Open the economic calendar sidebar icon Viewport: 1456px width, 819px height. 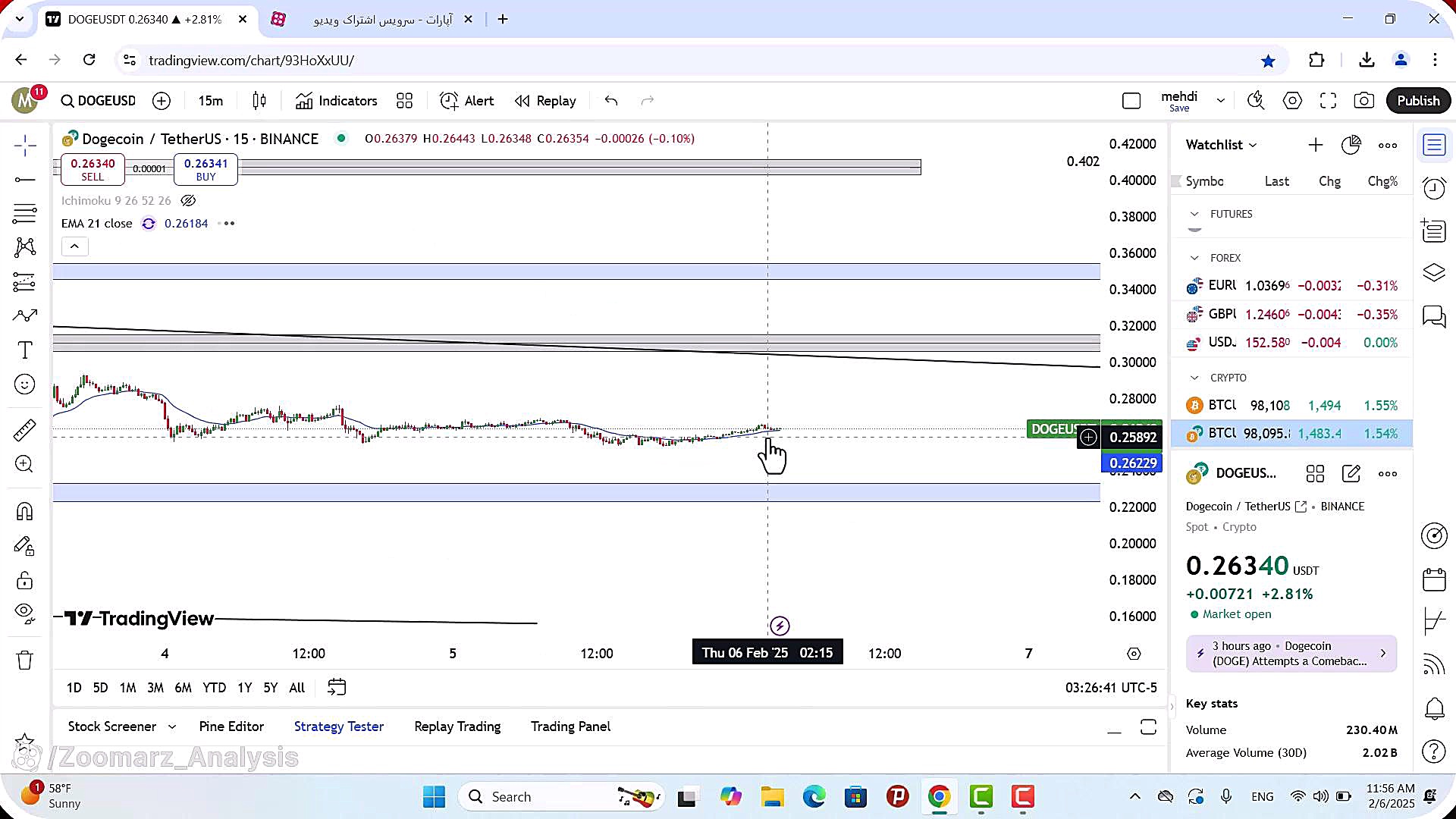pos(1434,580)
